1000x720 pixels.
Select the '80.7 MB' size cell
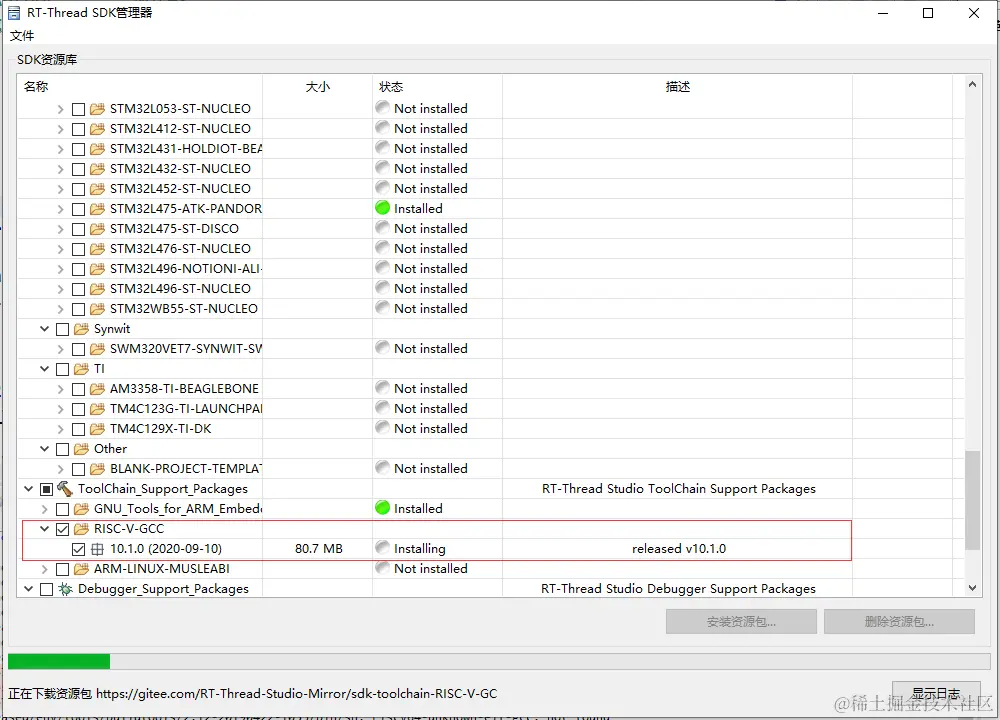[318, 549]
